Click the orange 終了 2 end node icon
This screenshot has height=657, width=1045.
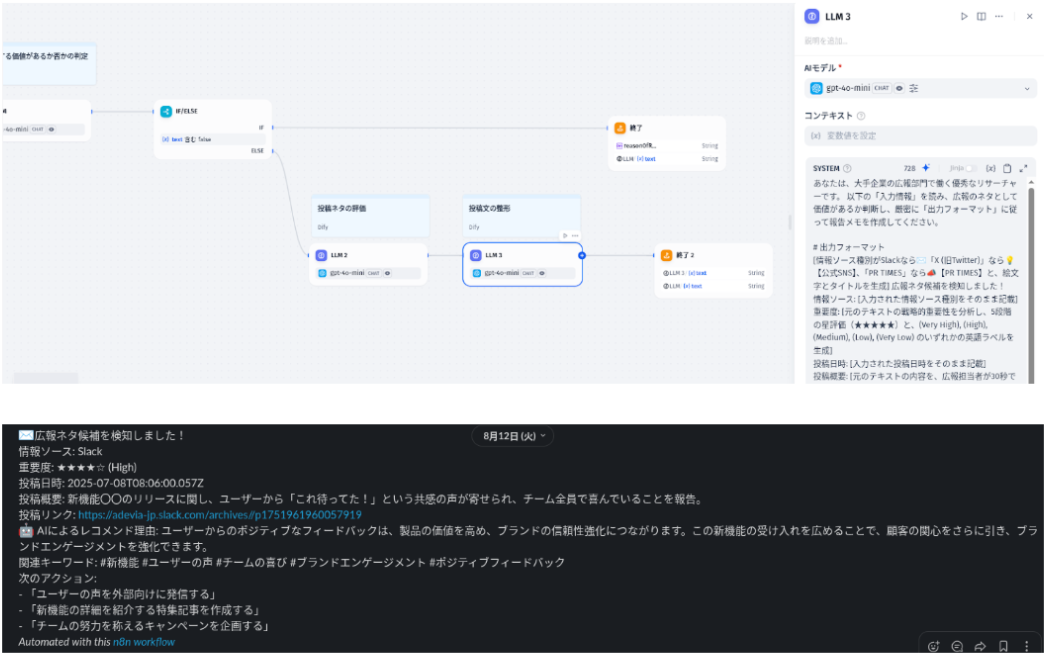click(667, 255)
